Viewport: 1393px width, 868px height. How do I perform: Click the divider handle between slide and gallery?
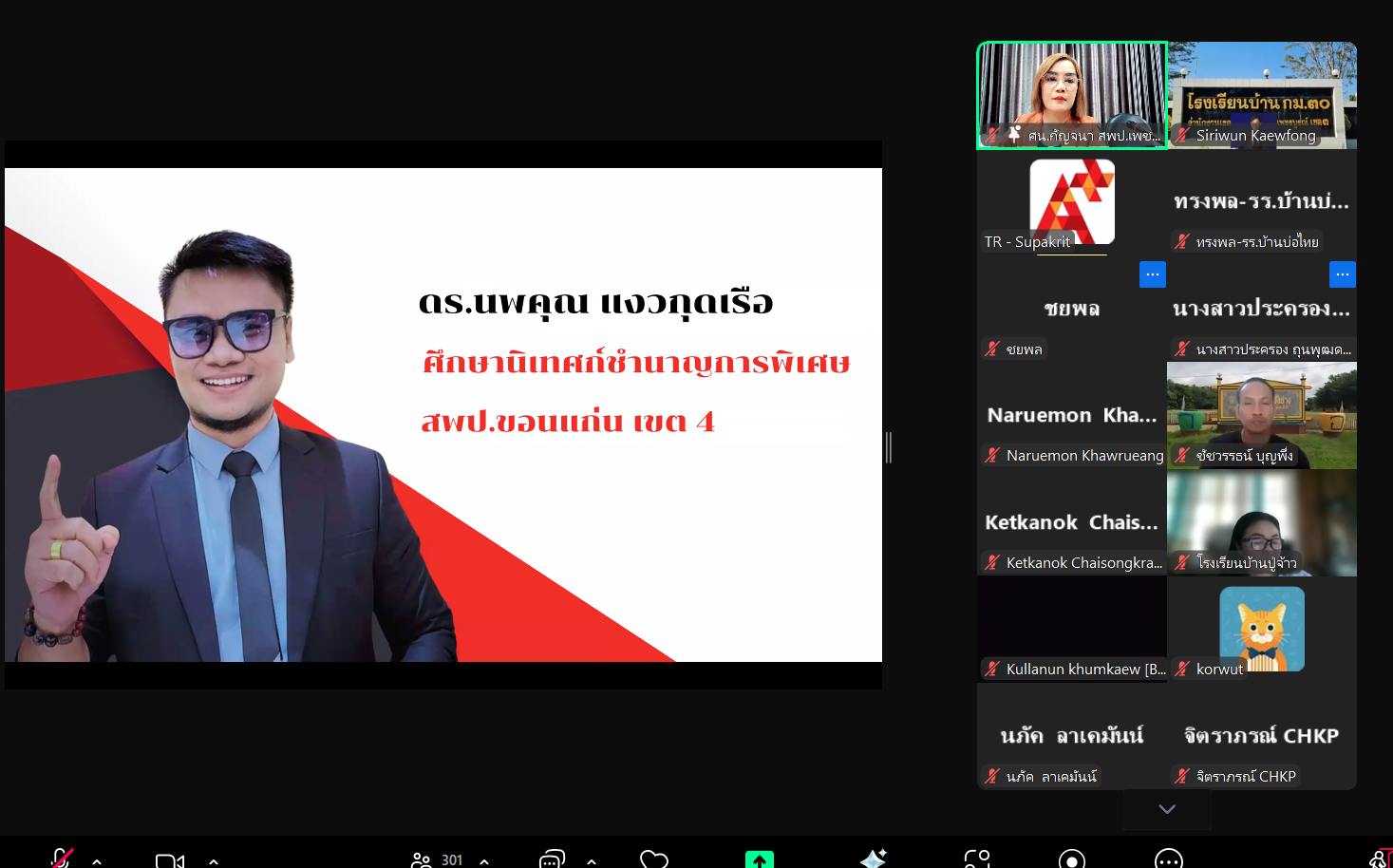click(x=888, y=447)
